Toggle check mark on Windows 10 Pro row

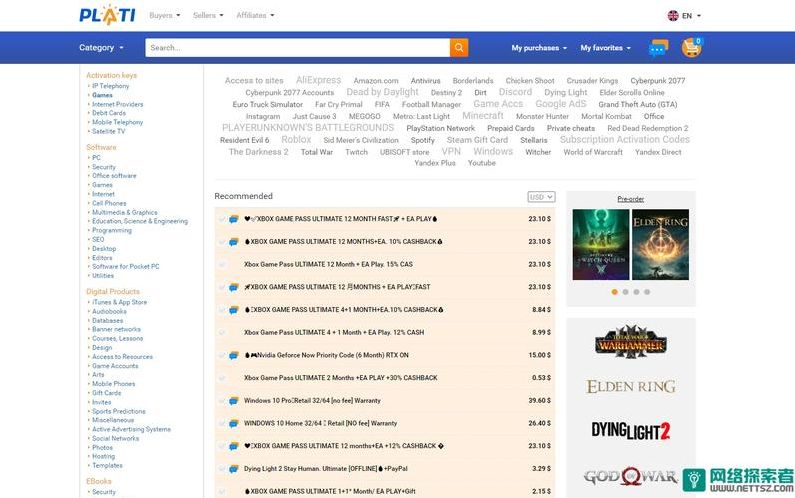click(x=222, y=401)
